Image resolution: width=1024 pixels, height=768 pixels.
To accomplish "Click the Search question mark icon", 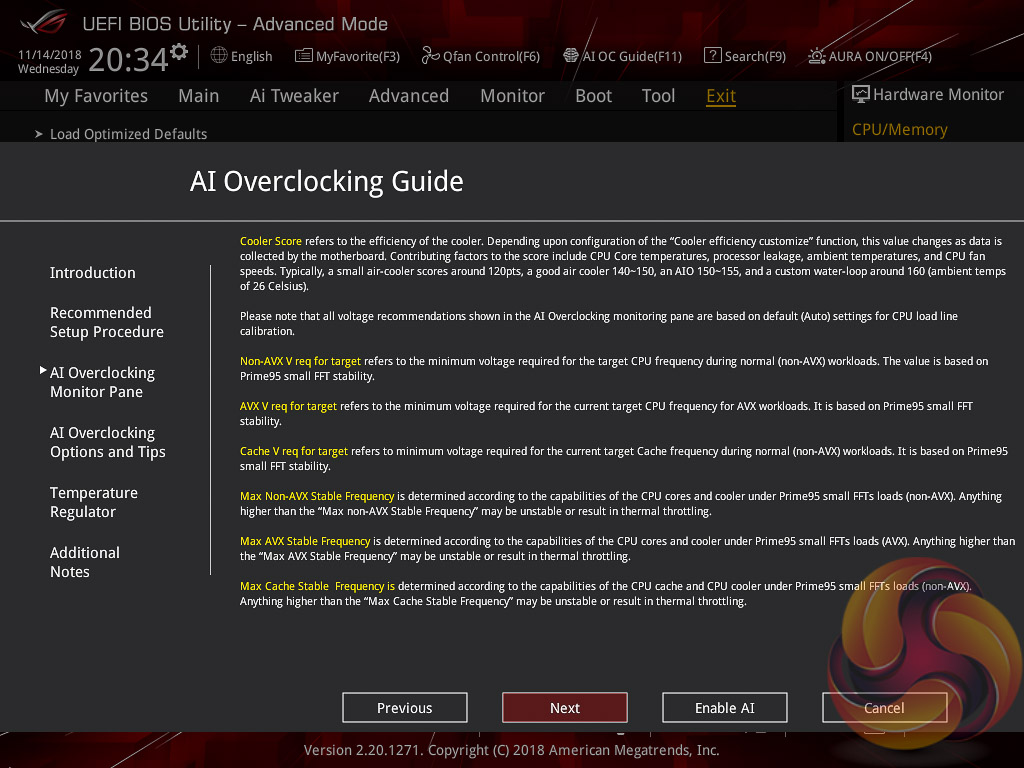I will coord(712,56).
